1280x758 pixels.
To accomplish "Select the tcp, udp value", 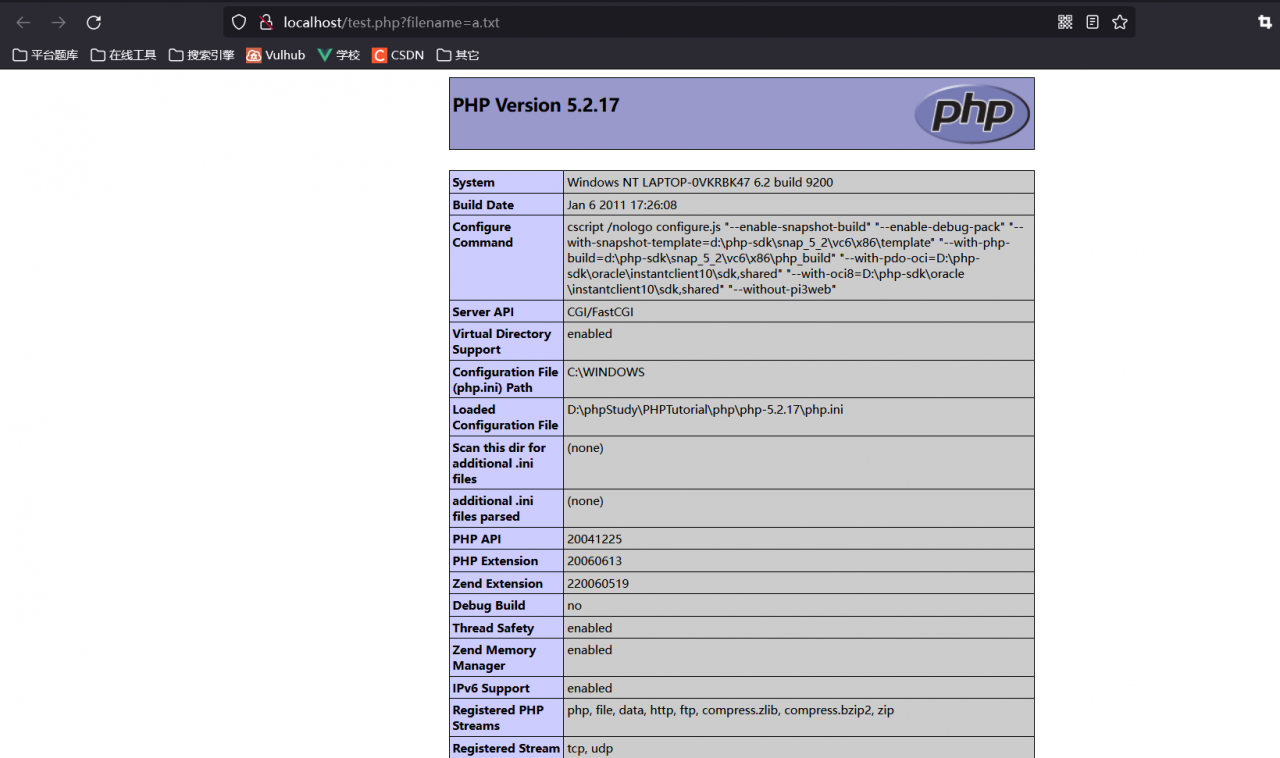I will point(590,748).
